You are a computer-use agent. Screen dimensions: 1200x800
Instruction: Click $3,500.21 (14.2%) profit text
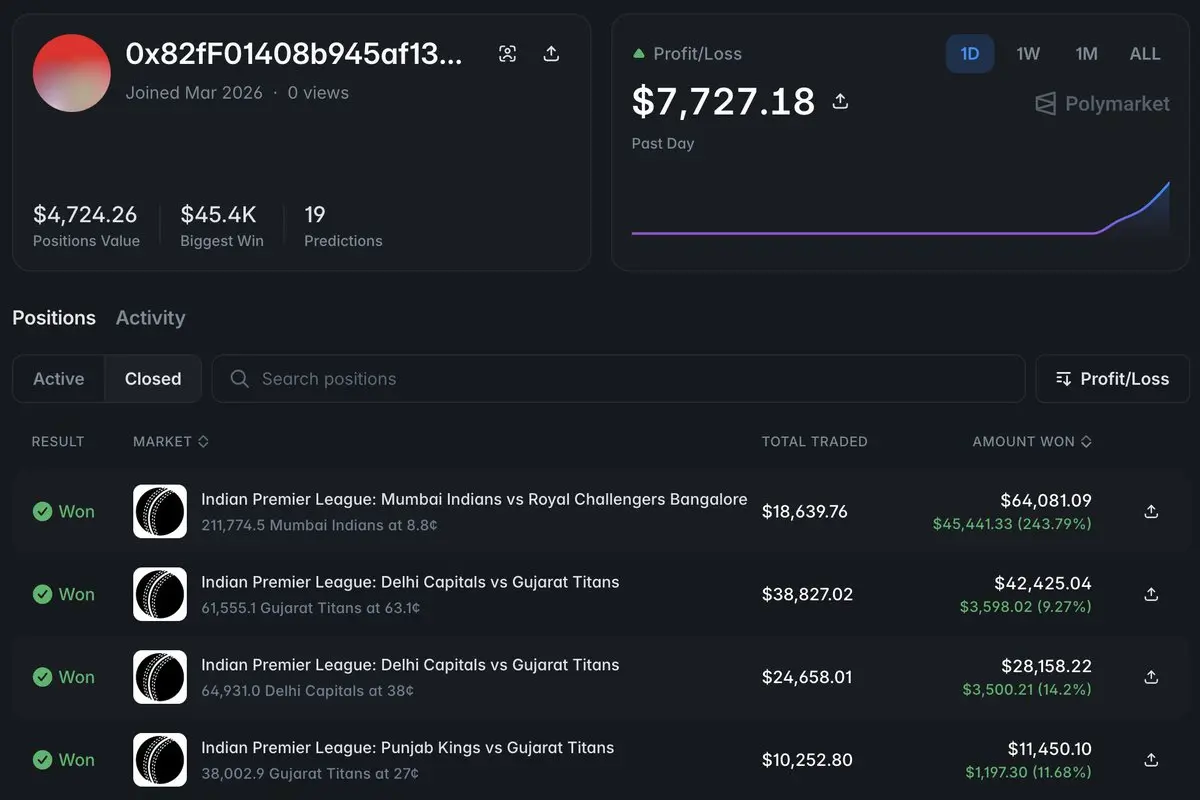click(1027, 689)
